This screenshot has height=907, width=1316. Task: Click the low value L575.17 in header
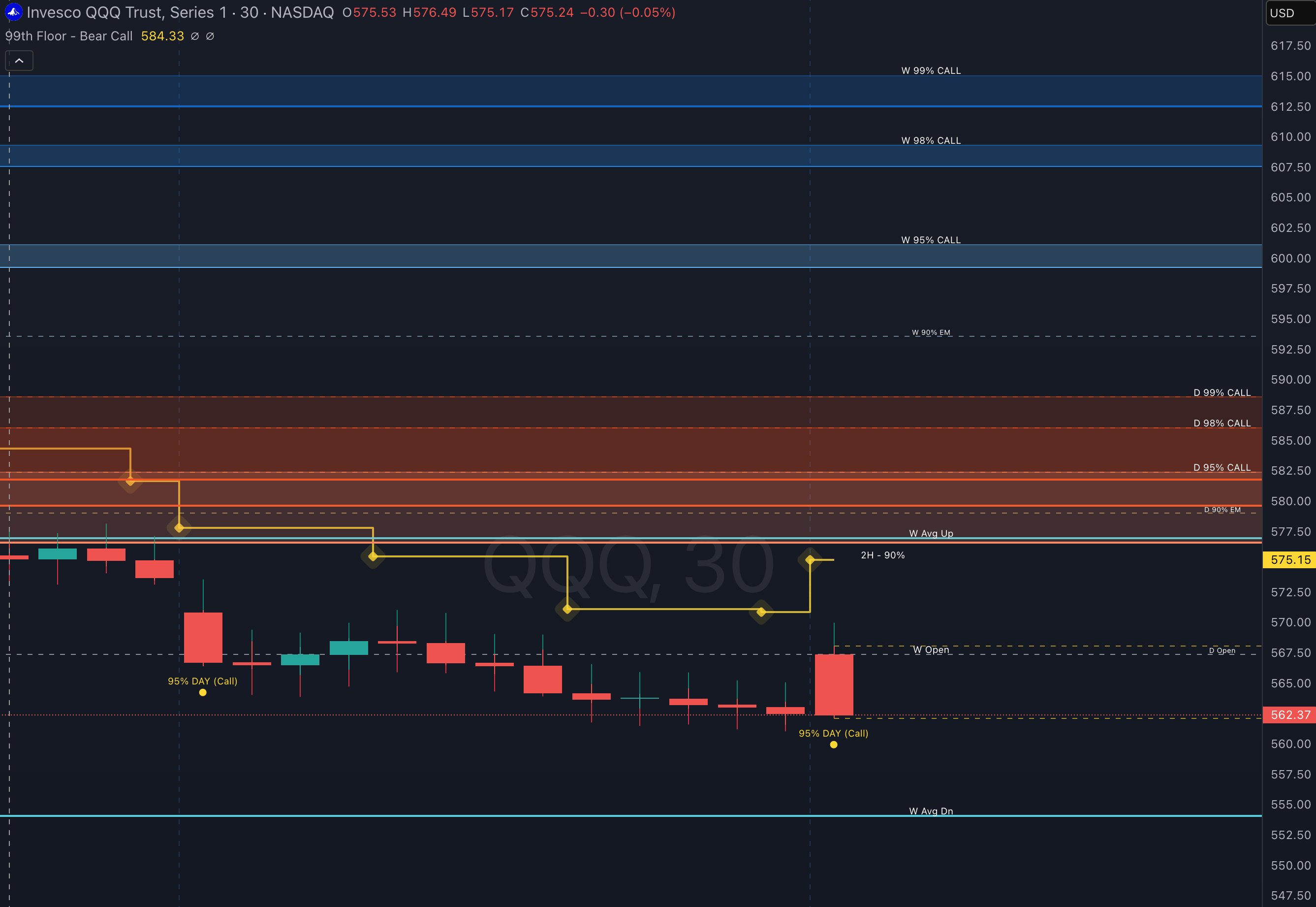pos(488,12)
